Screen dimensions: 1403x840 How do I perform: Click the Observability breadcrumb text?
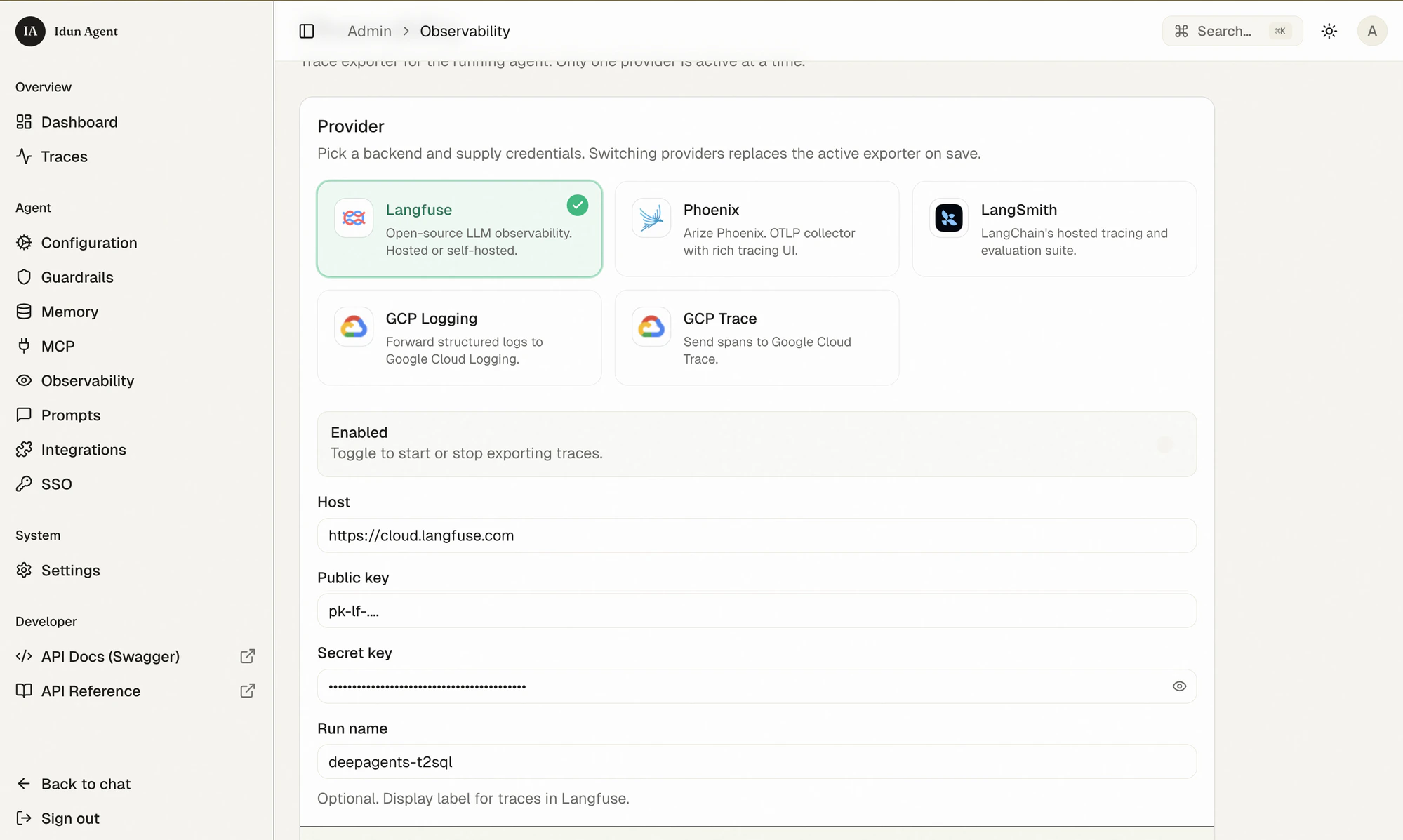click(x=465, y=31)
